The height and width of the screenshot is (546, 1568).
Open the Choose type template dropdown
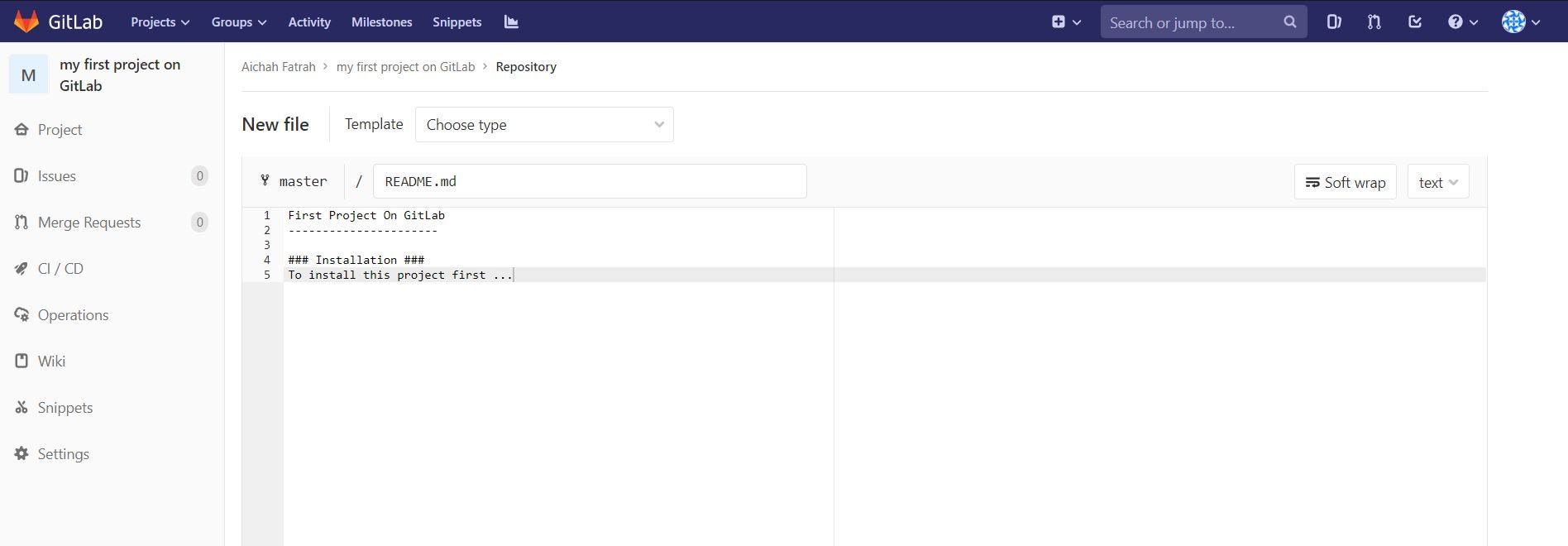coord(544,125)
